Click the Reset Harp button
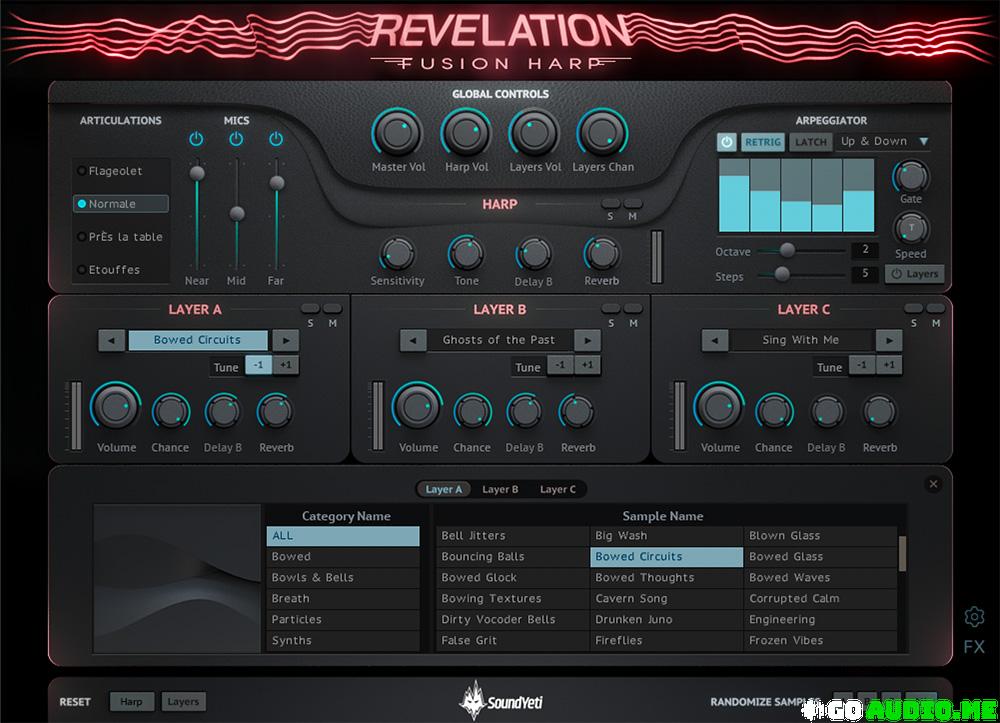Screen dimensions: 1000x723 pyautogui.click(x=131, y=702)
